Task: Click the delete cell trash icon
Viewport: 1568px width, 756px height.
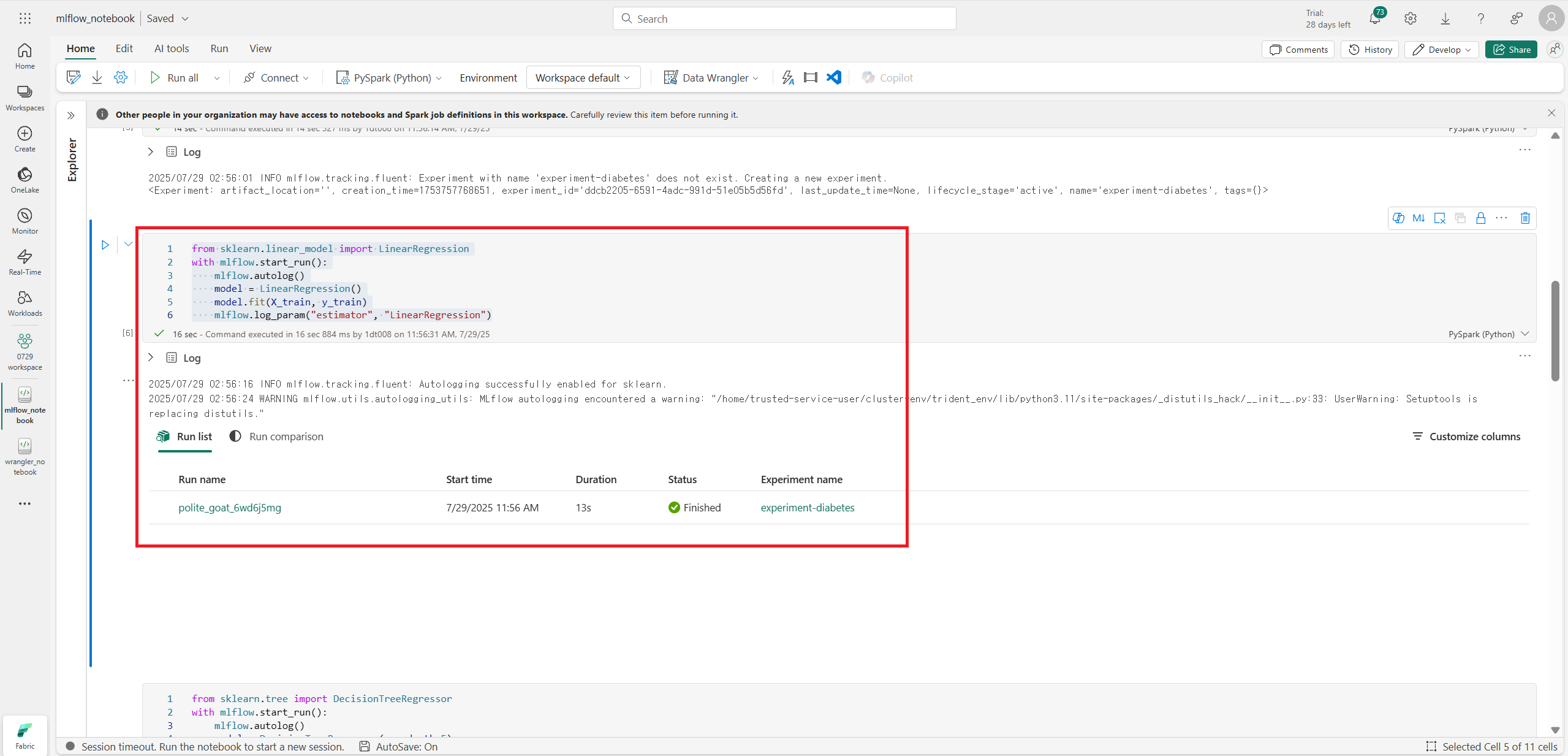Action: coord(1525,218)
